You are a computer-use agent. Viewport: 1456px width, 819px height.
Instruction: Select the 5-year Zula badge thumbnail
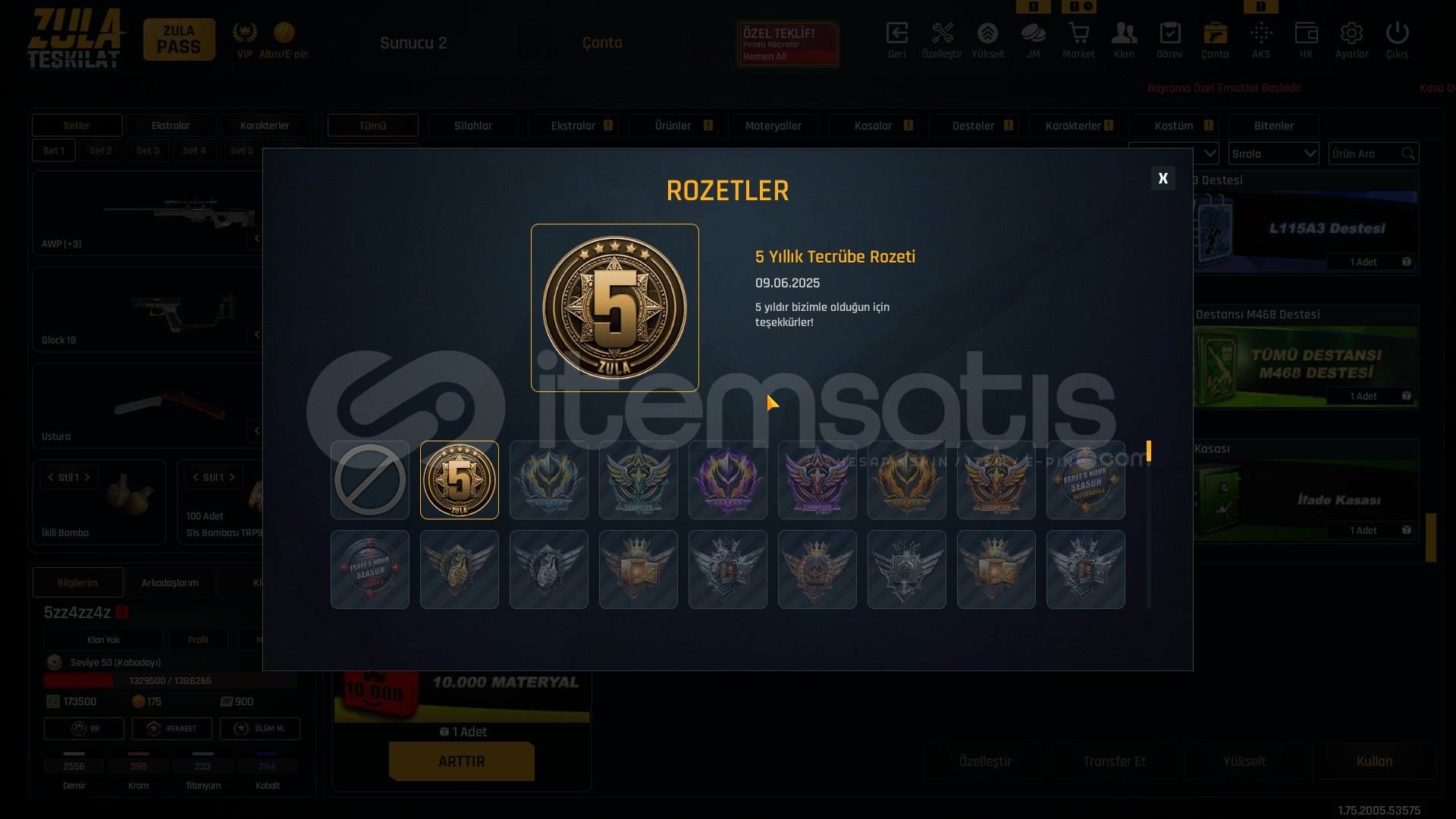click(460, 480)
